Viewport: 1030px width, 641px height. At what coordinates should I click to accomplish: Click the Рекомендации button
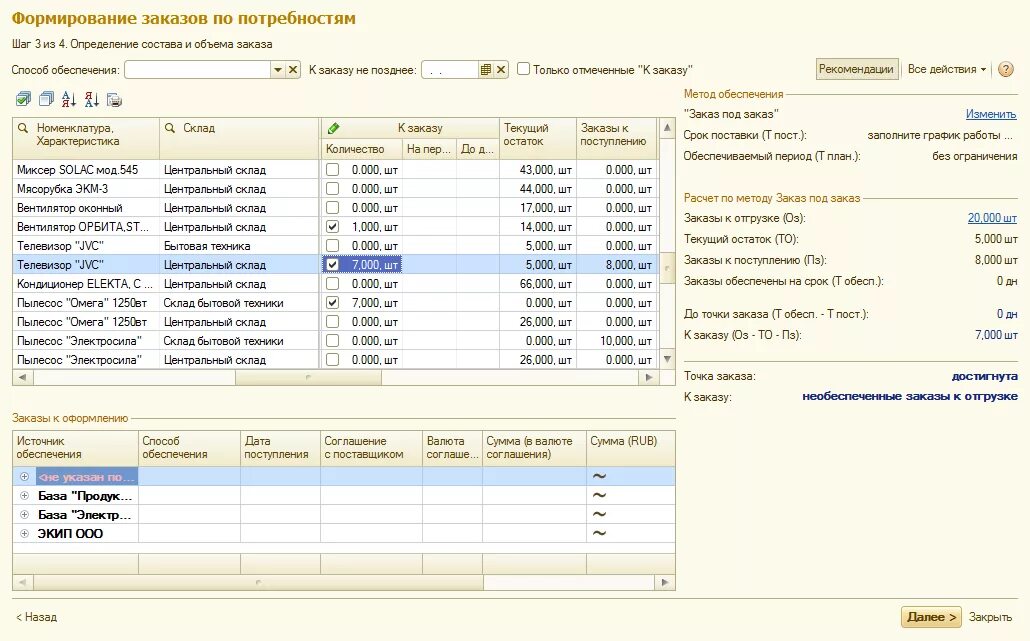[857, 69]
